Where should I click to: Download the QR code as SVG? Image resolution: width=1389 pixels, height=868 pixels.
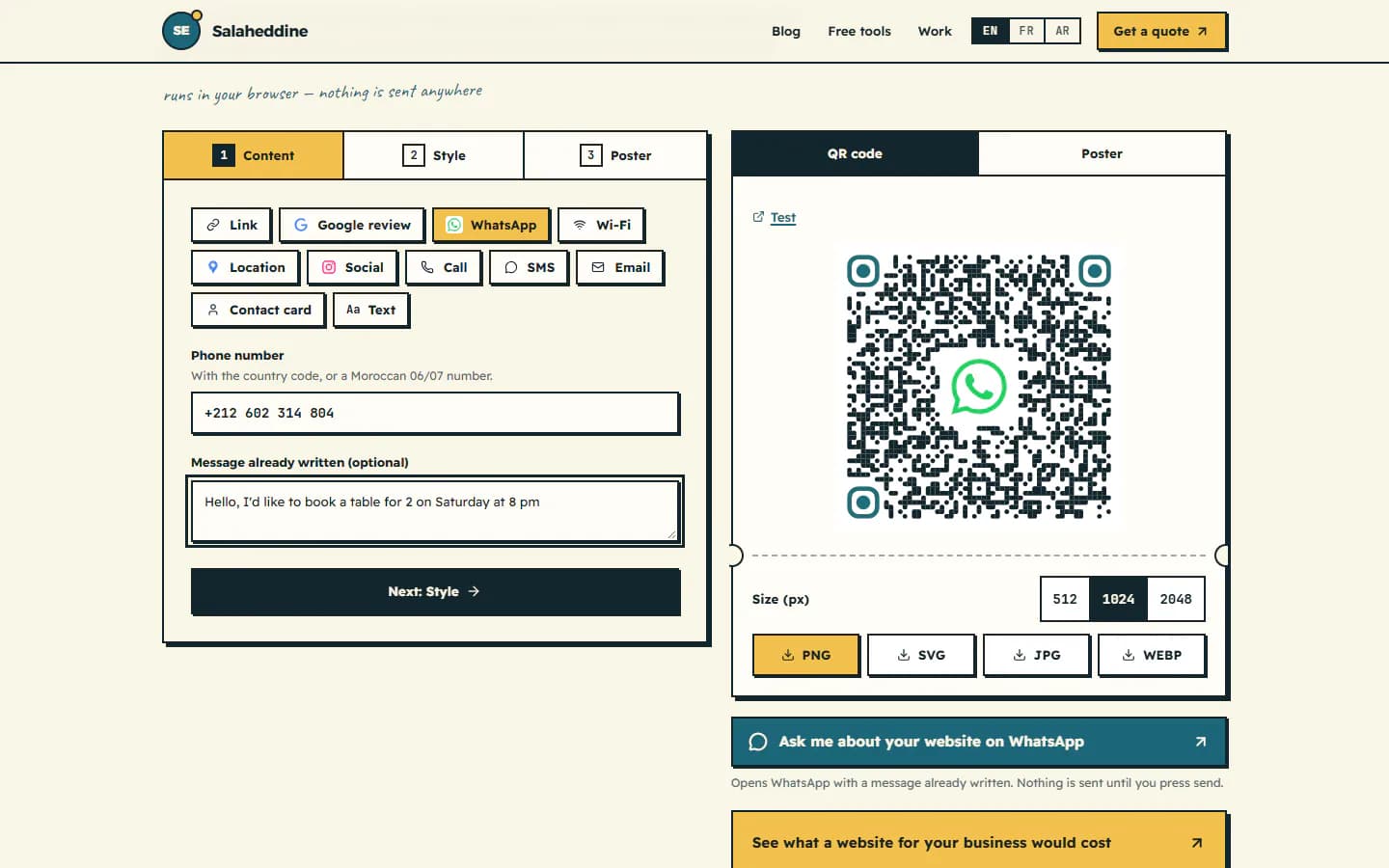[921, 655]
